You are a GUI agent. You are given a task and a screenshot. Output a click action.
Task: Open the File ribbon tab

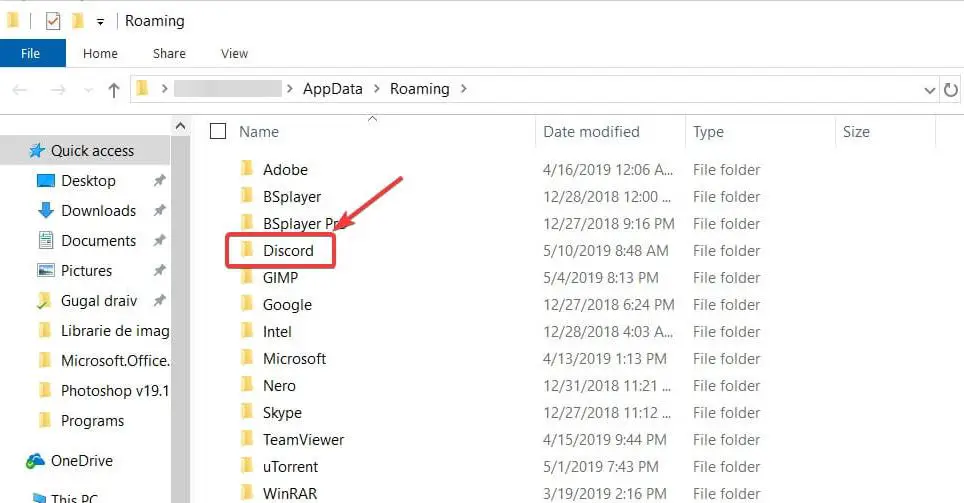tap(33, 53)
